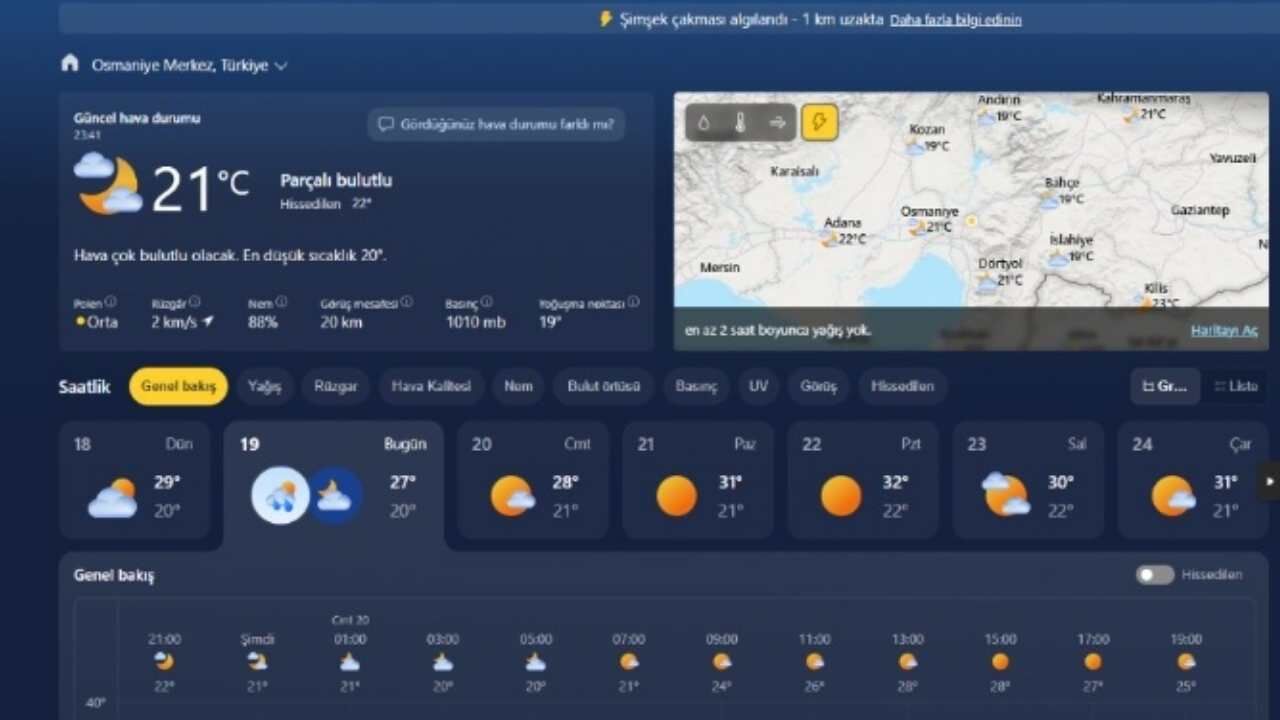
Task: Click 'Hissedilen 22°' text in current weather
Action: pos(326,203)
